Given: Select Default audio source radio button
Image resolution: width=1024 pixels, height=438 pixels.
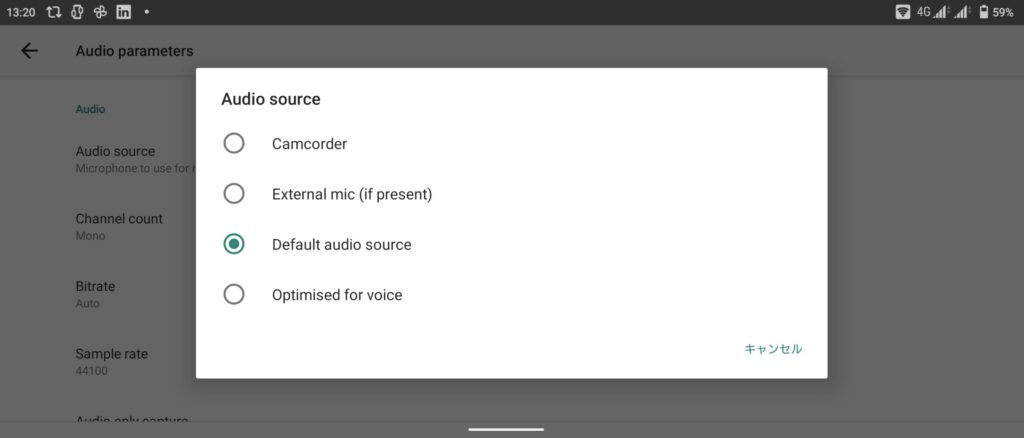Looking at the screenshot, I should (234, 244).
